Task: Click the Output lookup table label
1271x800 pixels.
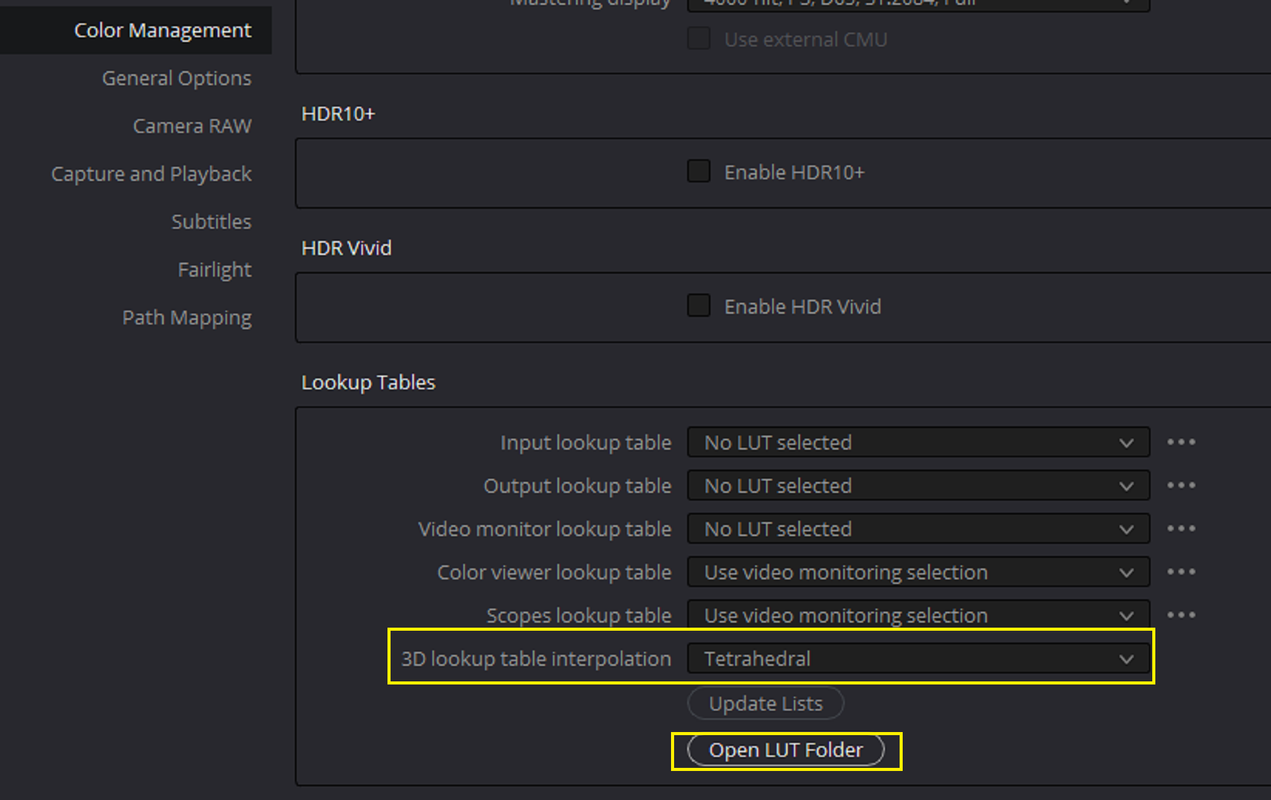Action: (578, 485)
